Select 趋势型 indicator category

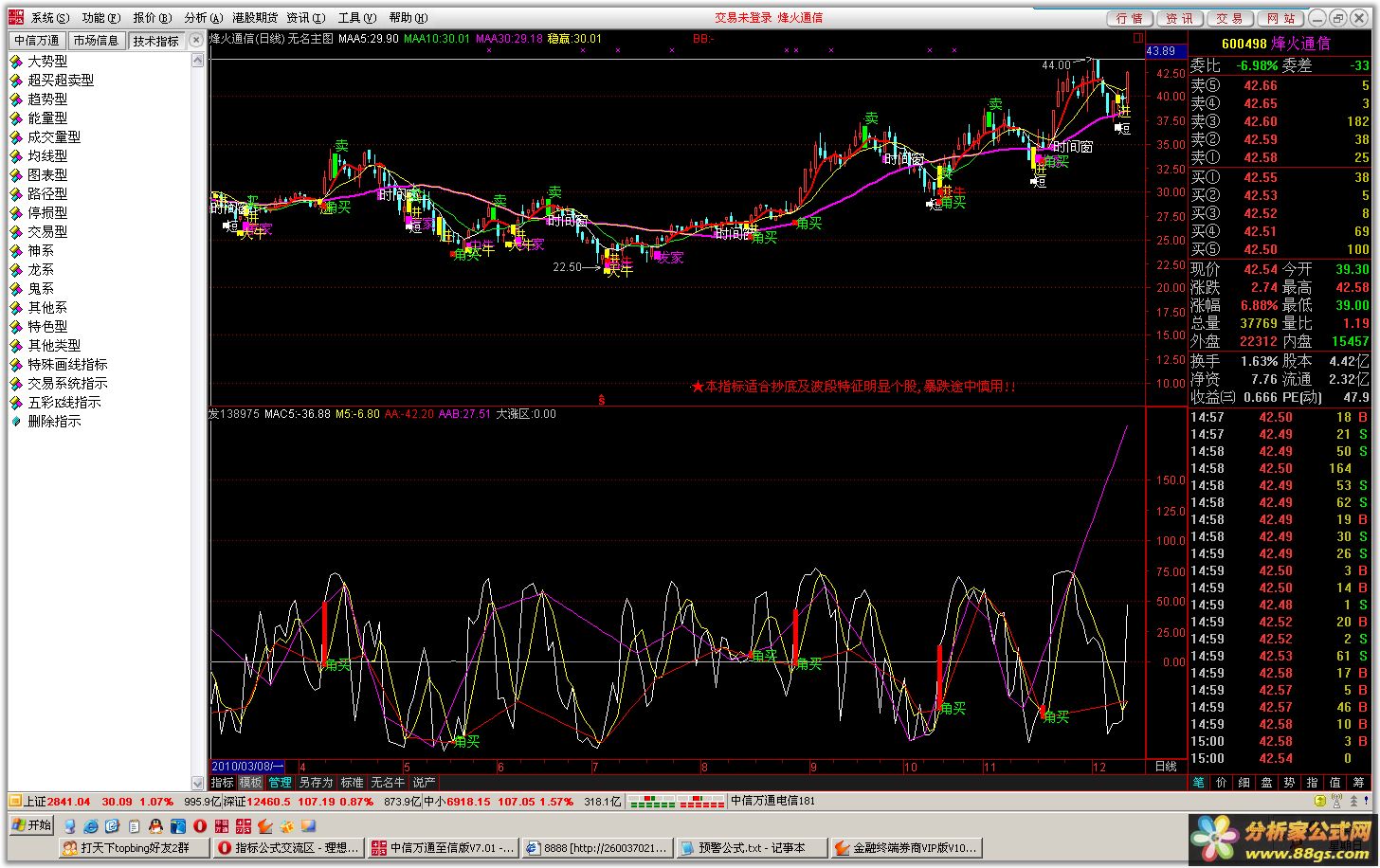point(47,99)
